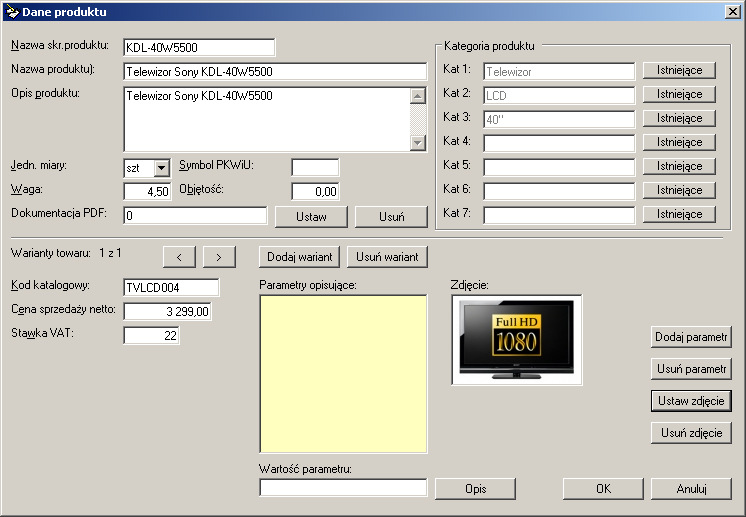The image size is (746, 517).
Task: Click Istniejące button for Kat 4
Action: [679, 142]
